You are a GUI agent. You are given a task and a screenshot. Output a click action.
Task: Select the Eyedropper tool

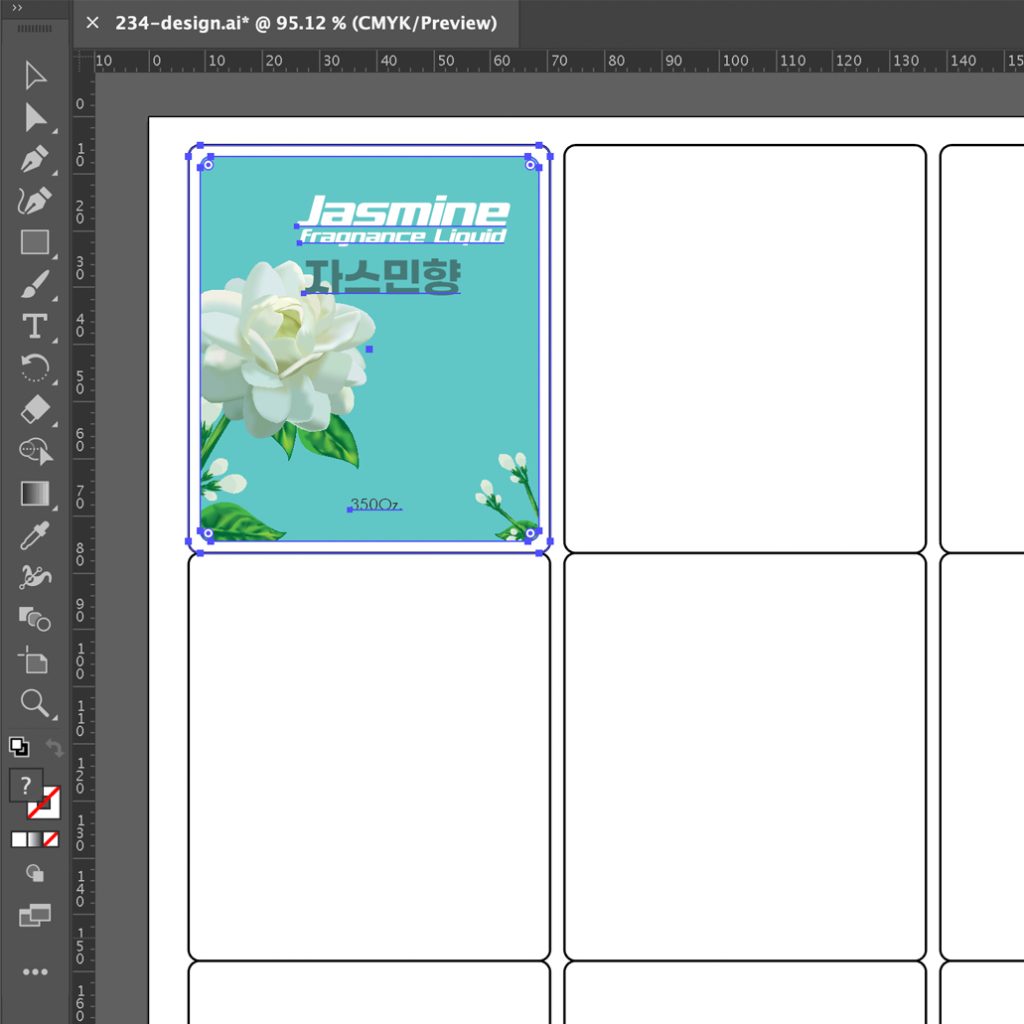click(x=35, y=536)
